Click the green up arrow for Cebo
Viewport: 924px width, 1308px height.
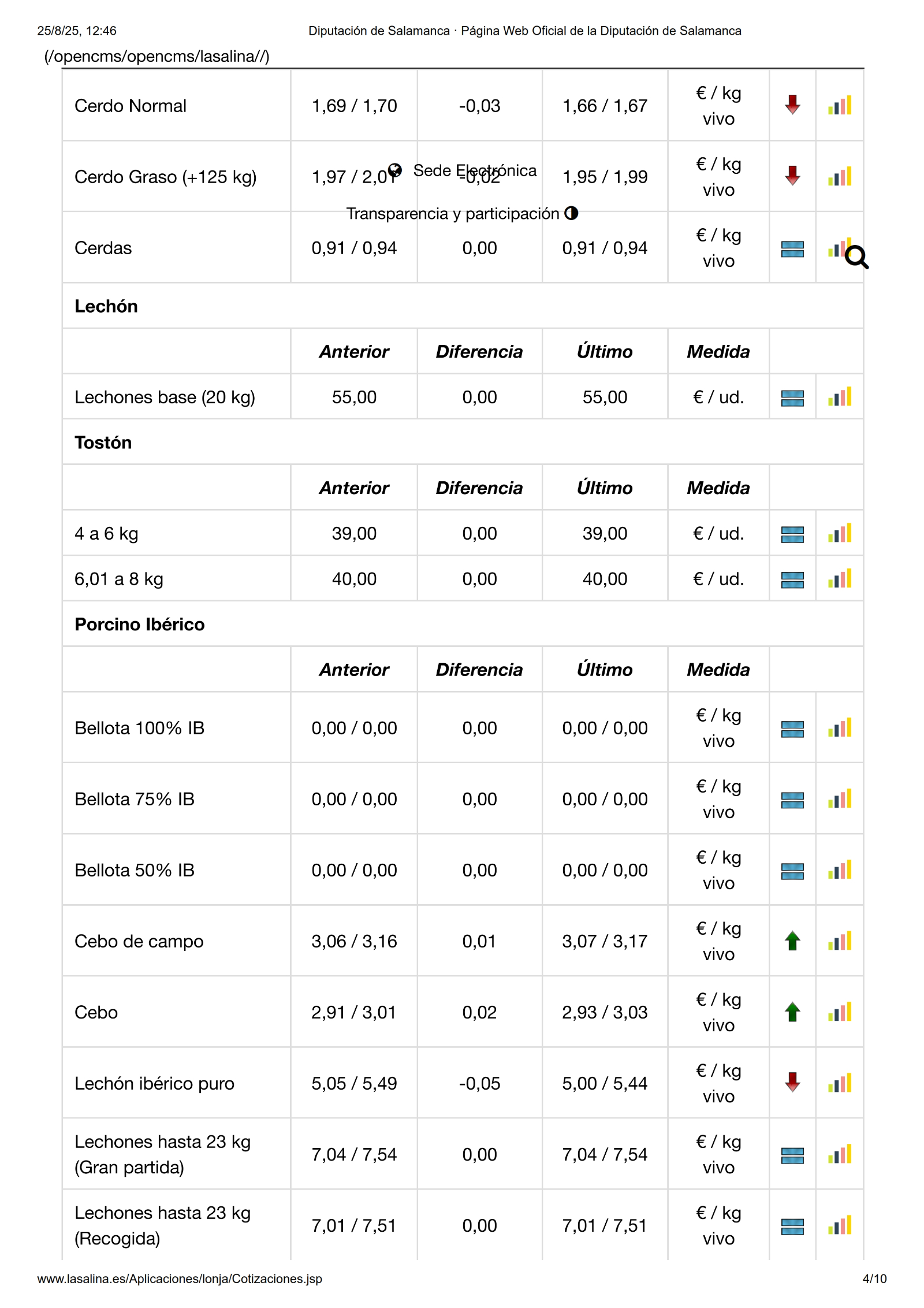click(x=792, y=1012)
